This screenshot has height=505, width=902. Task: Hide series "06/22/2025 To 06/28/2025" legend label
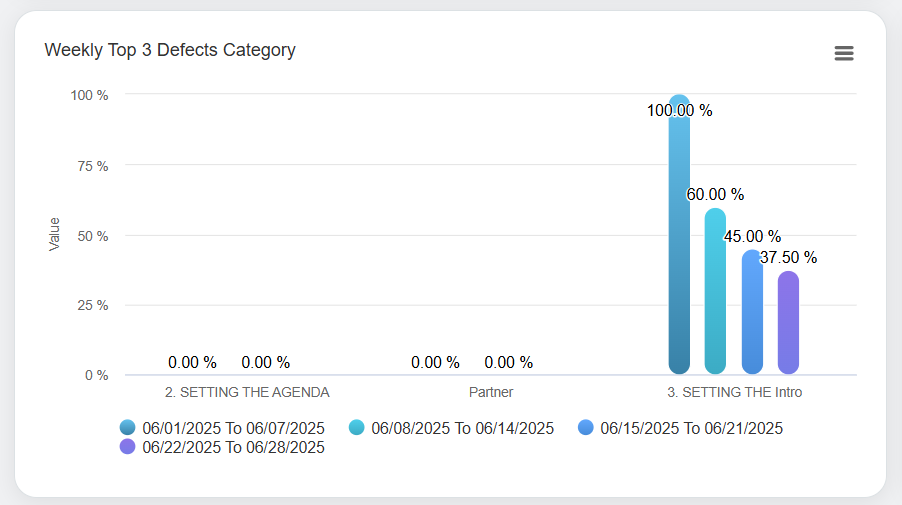click(233, 447)
